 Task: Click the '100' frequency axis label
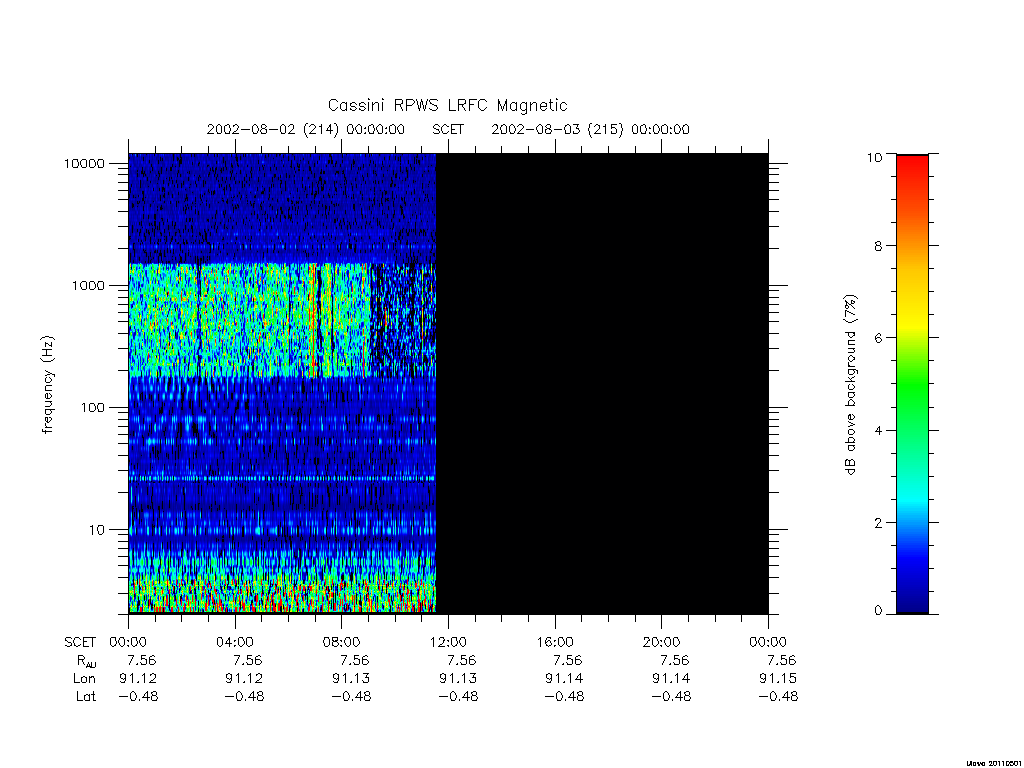coord(93,408)
